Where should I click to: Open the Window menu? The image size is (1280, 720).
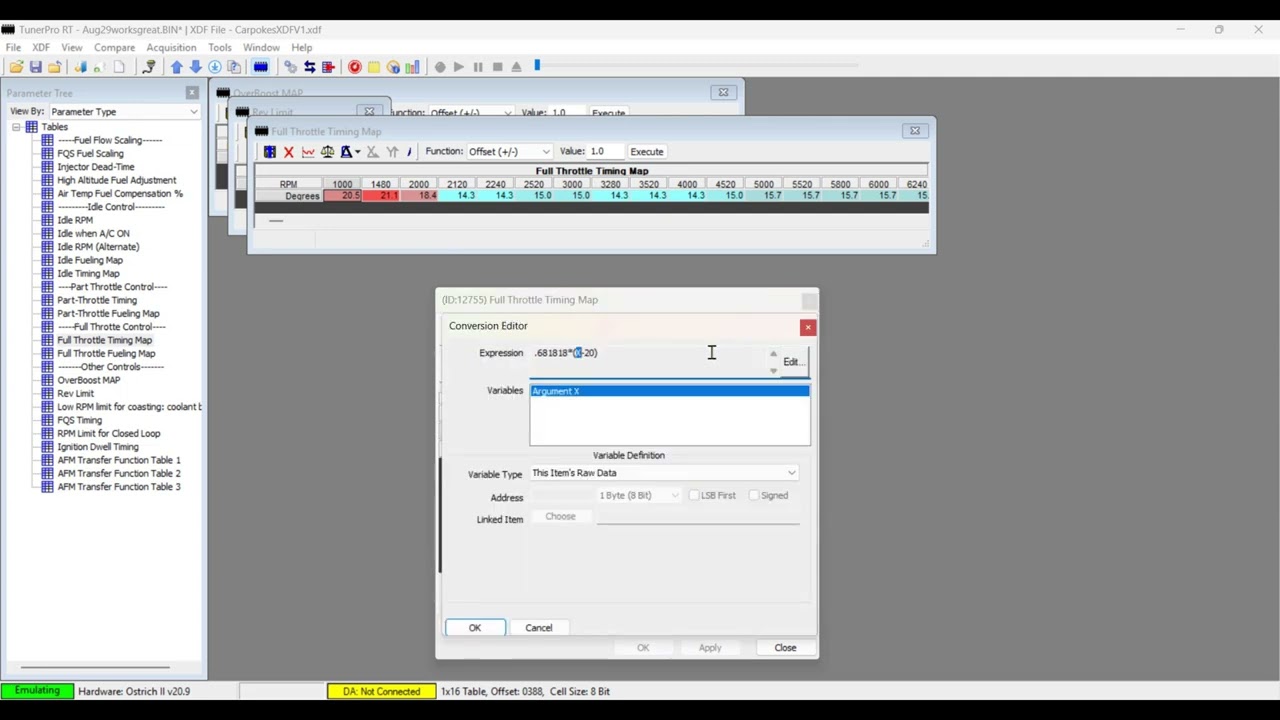pyautogui.click(x=261, y=47)
